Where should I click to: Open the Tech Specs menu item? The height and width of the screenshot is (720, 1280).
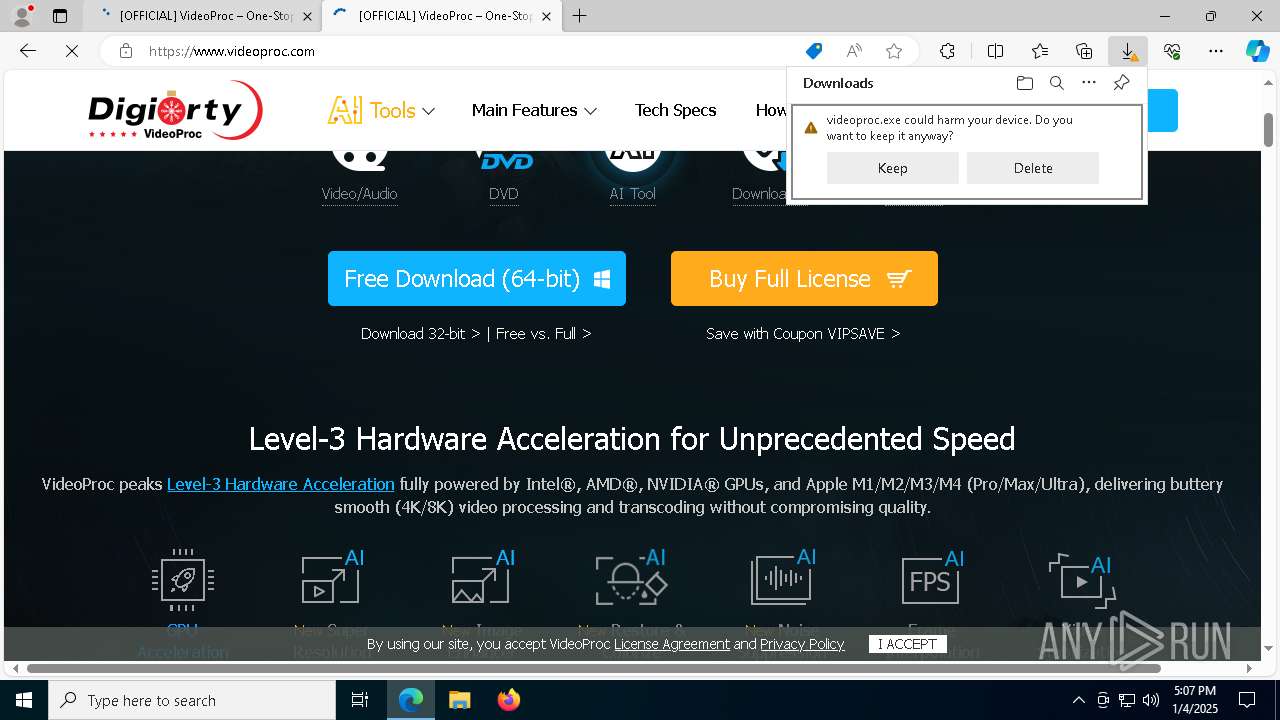point(675,110)
